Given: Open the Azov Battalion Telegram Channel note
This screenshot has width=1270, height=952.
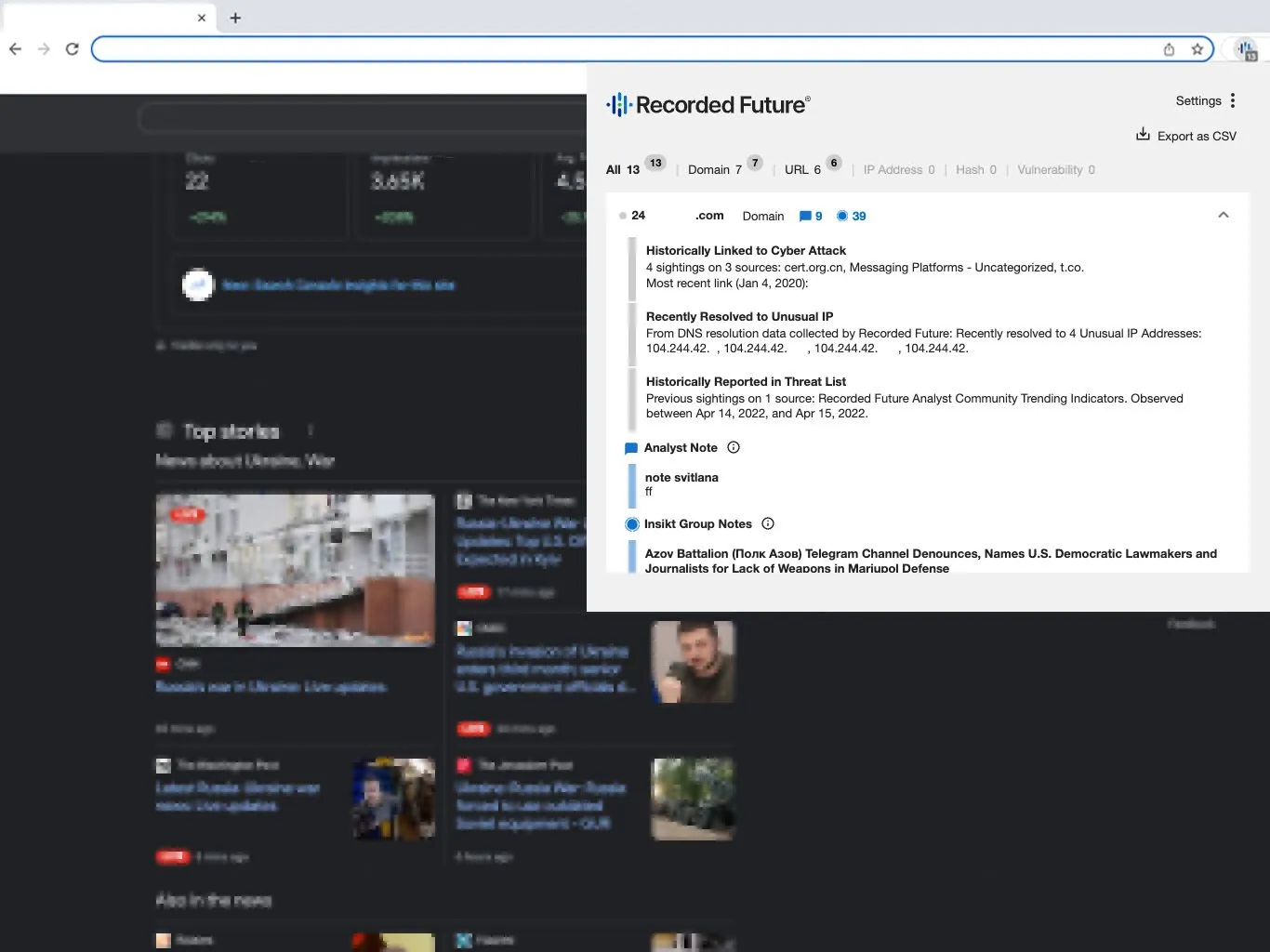Looking at the screenshot, I should (x=931, y=561).
